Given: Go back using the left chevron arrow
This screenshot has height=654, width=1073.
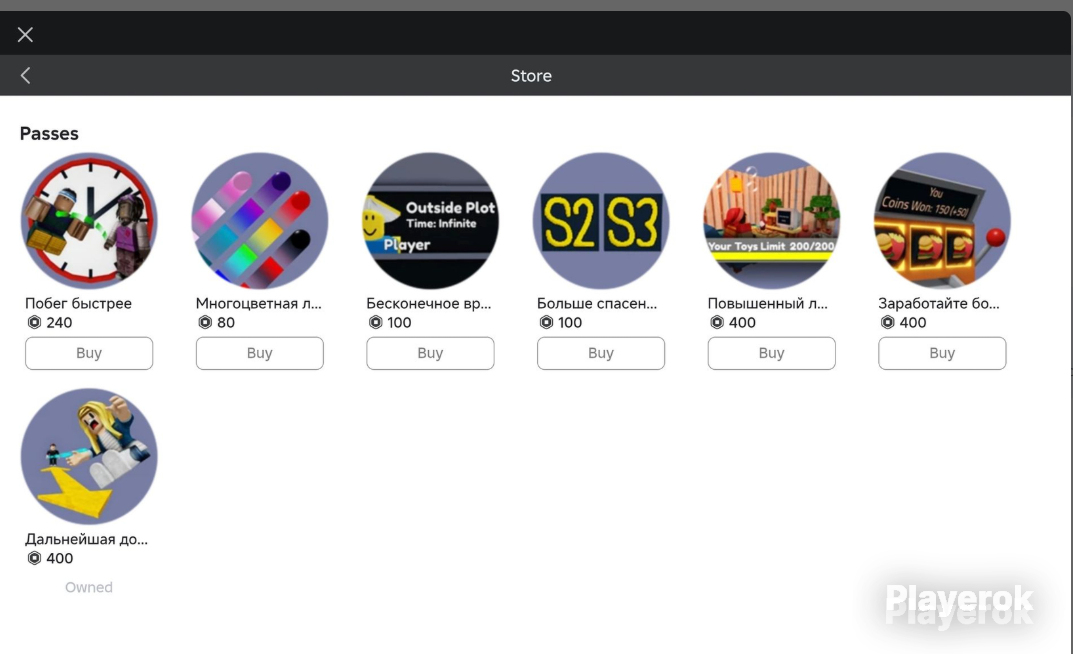Looking at the screenshot, I should pos(25,75).
